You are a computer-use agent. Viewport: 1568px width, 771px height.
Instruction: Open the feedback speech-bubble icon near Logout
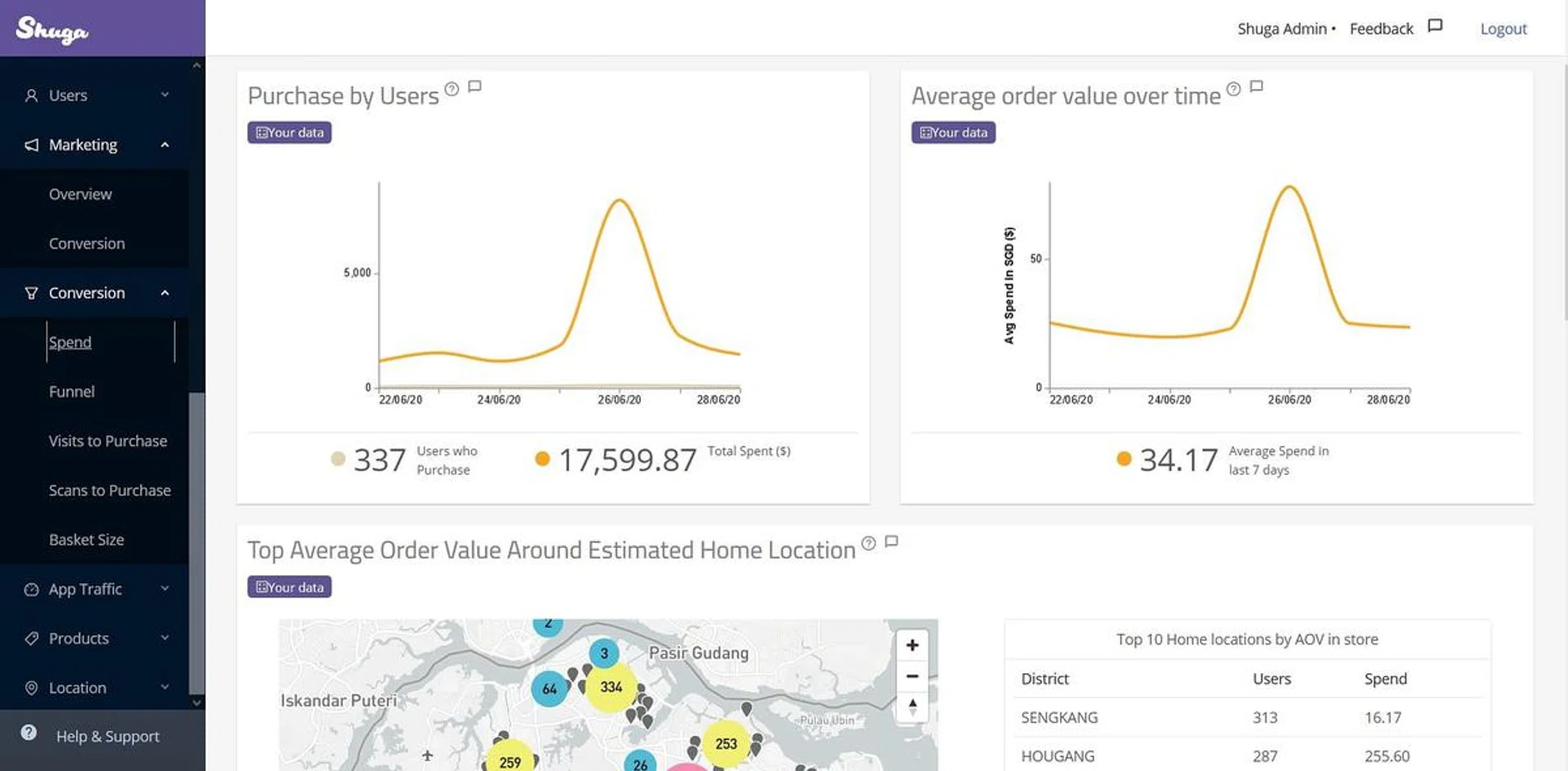tap(1434, 25)
